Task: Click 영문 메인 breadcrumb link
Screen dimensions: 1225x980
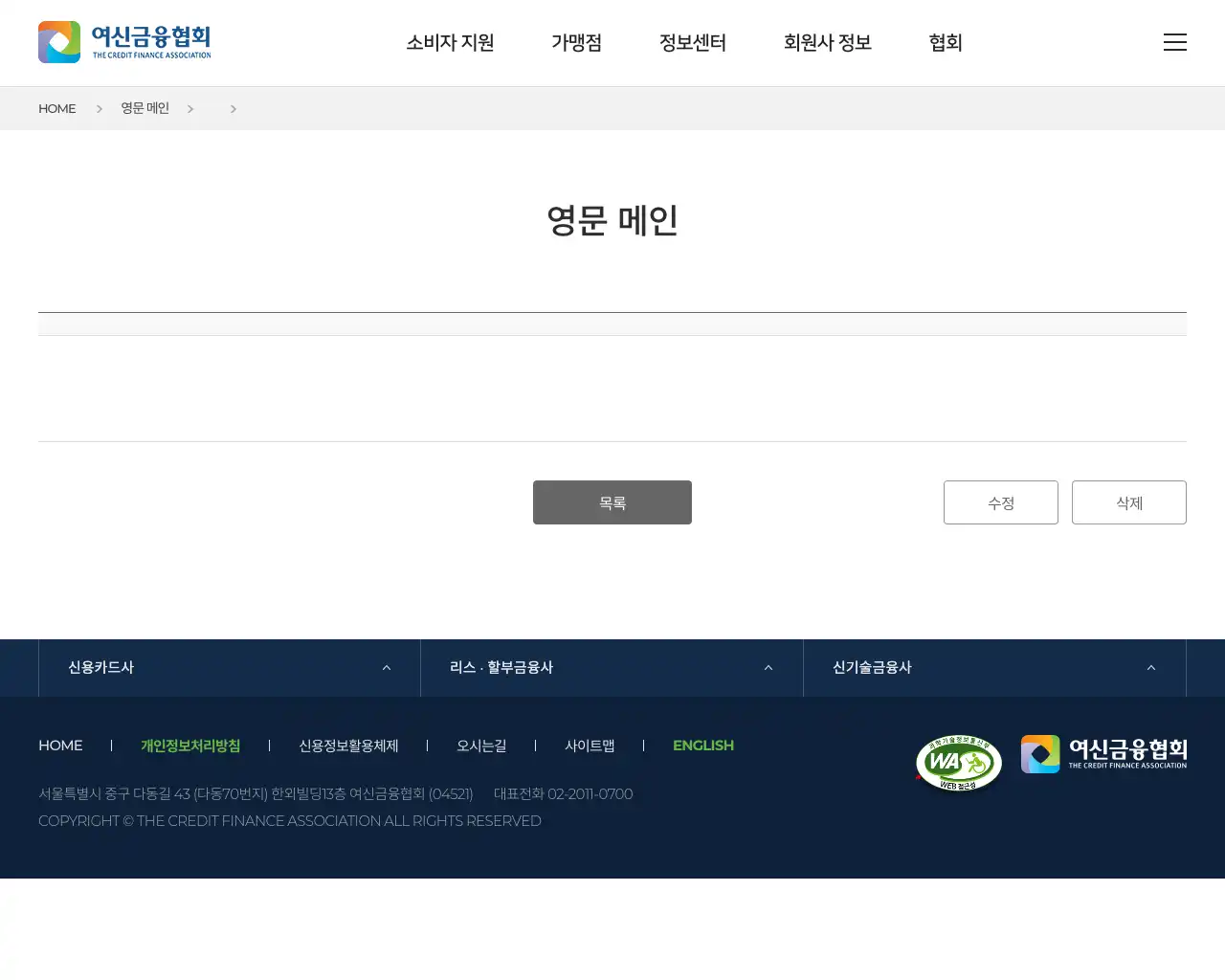Action: pyautogui.click(x=145, y=108)
